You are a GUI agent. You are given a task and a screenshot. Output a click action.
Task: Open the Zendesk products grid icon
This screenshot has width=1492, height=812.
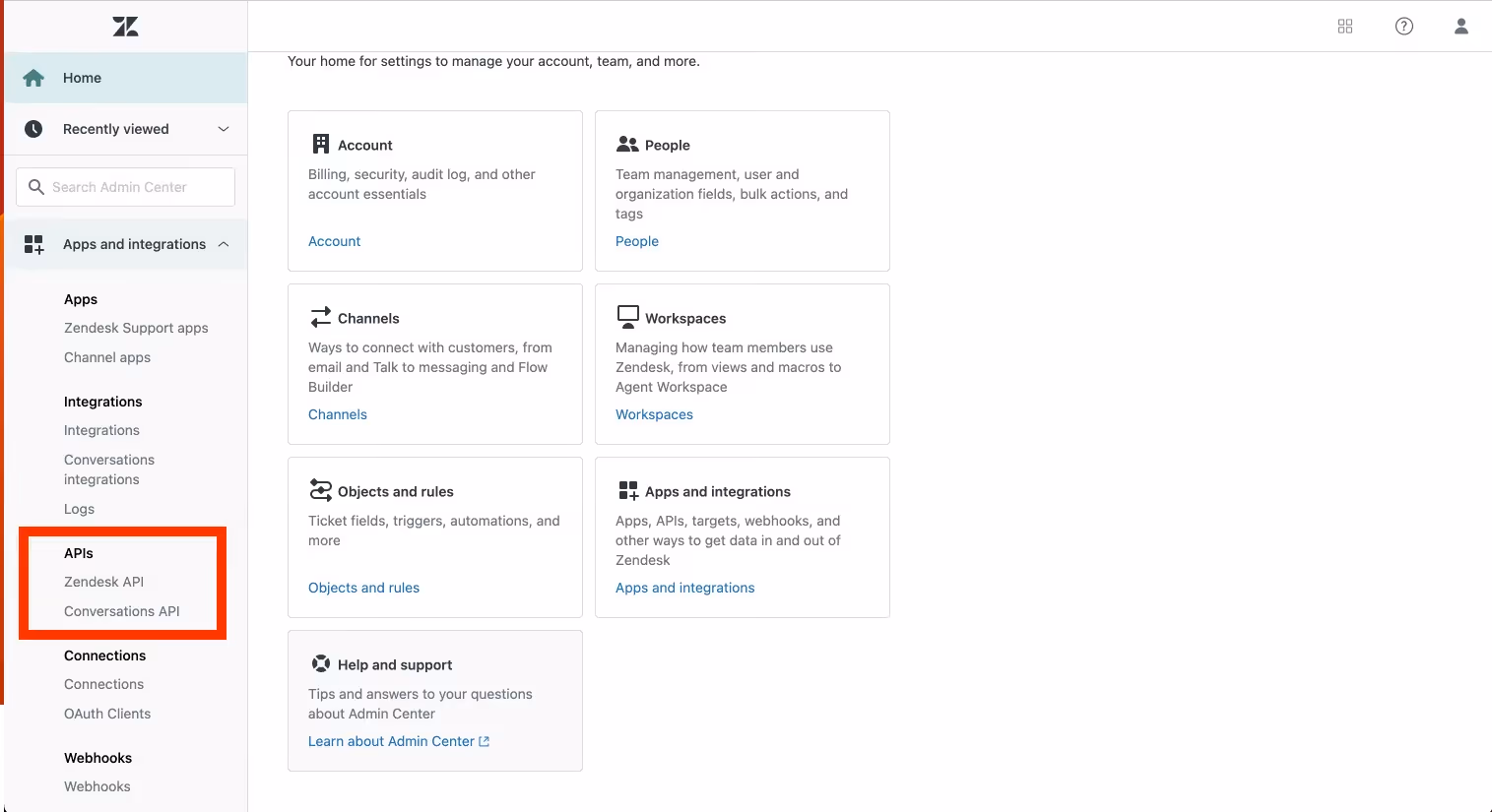[1345, 27]
